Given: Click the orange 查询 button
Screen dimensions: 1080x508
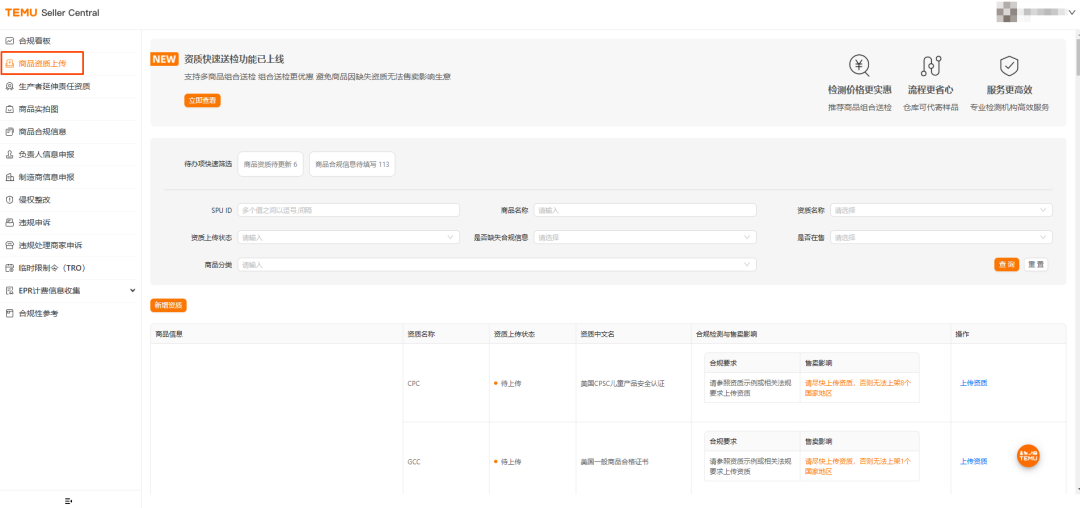Looking at the screenshot, I should click(x=1006, y=264).
